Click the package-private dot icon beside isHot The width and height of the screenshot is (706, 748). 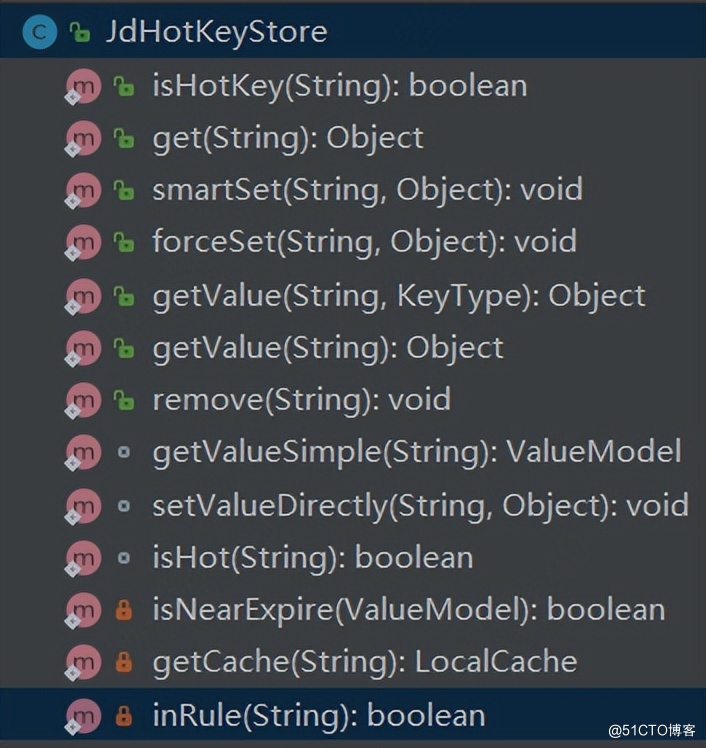123,557
